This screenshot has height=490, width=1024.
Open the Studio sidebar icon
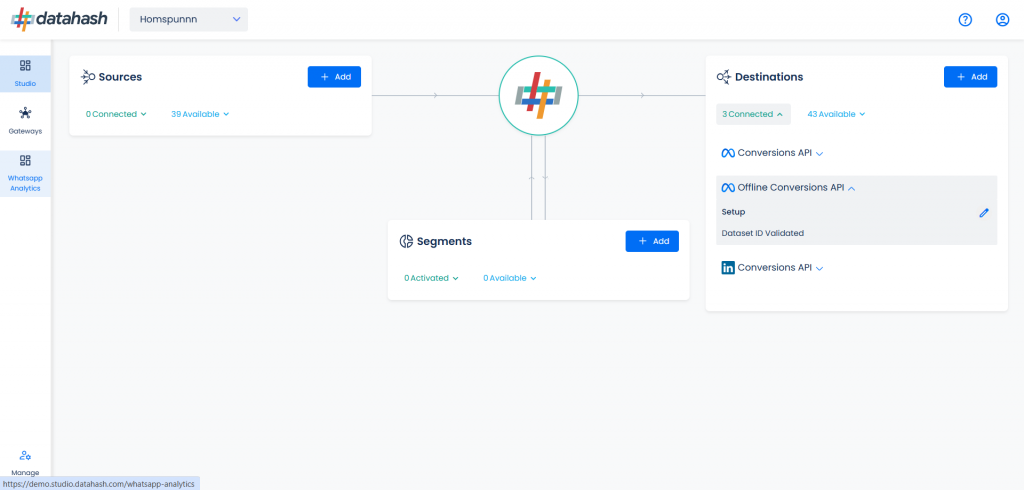tap(25, 73)
